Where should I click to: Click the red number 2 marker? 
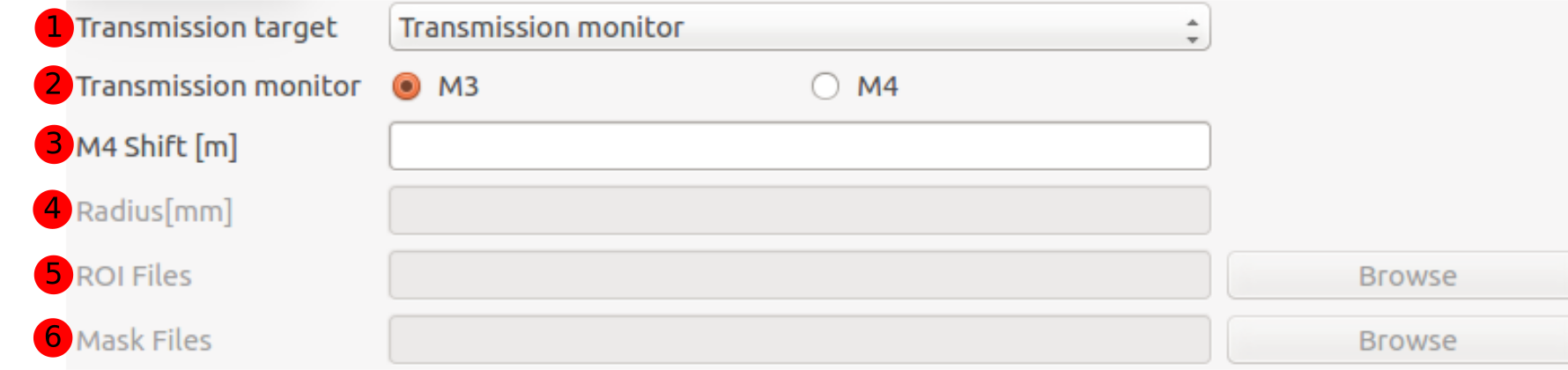pyautogui.click(x=54, y=85)
